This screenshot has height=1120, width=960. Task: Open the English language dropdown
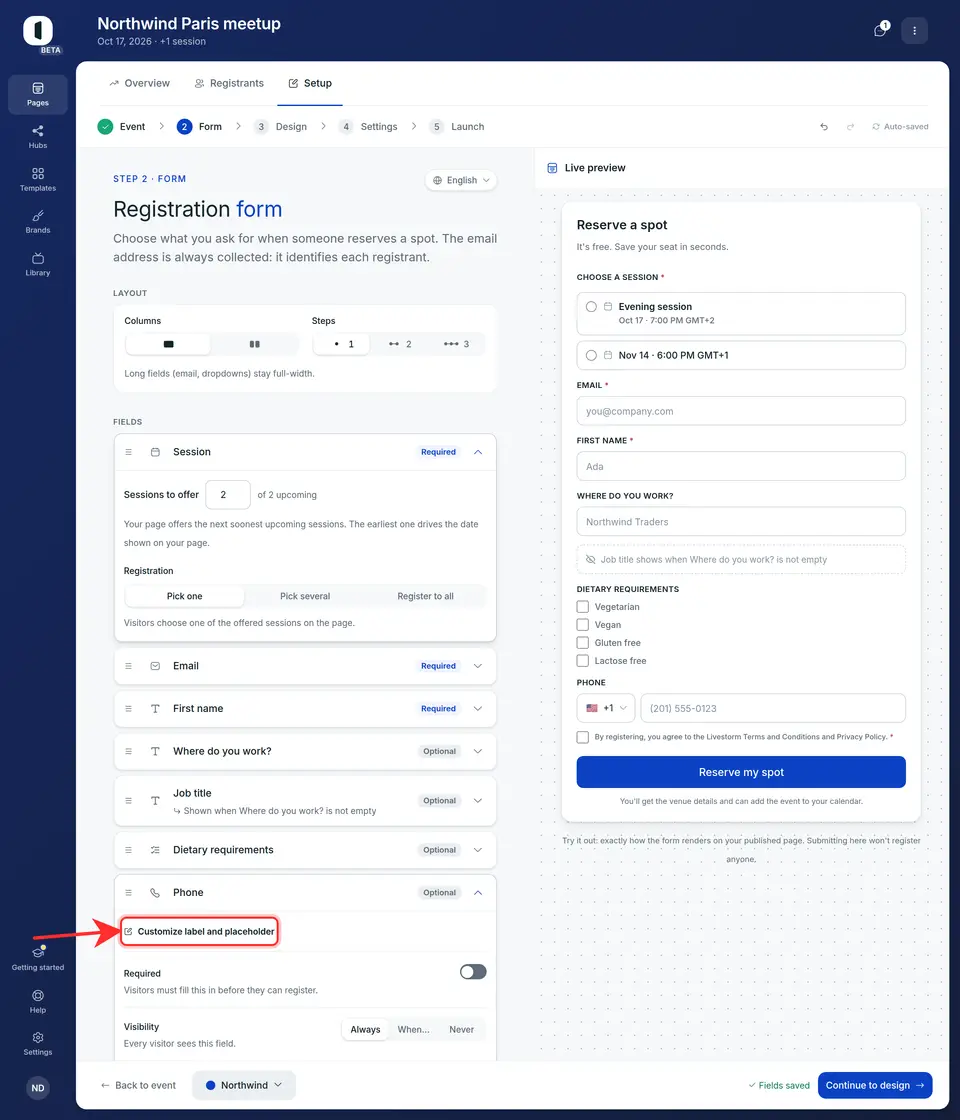pos(461,180)
